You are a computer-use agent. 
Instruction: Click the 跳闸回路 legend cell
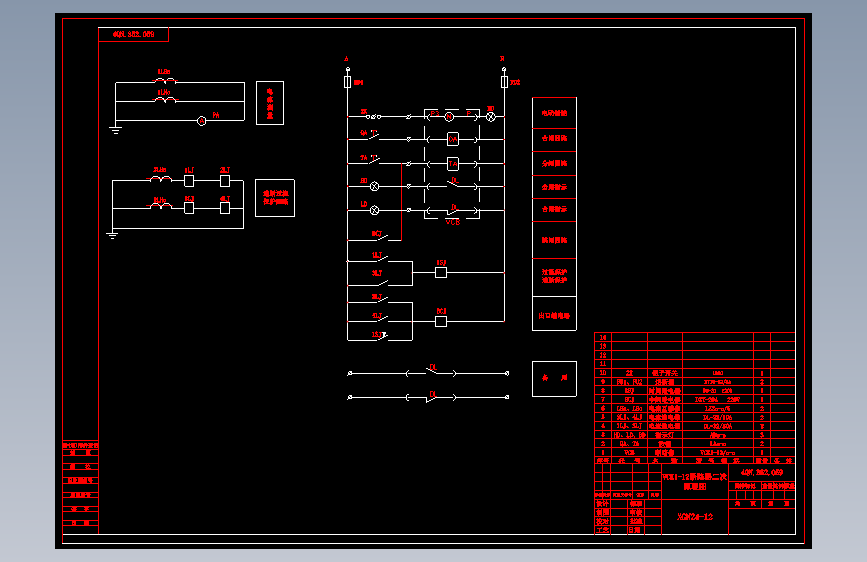(554, 240)
